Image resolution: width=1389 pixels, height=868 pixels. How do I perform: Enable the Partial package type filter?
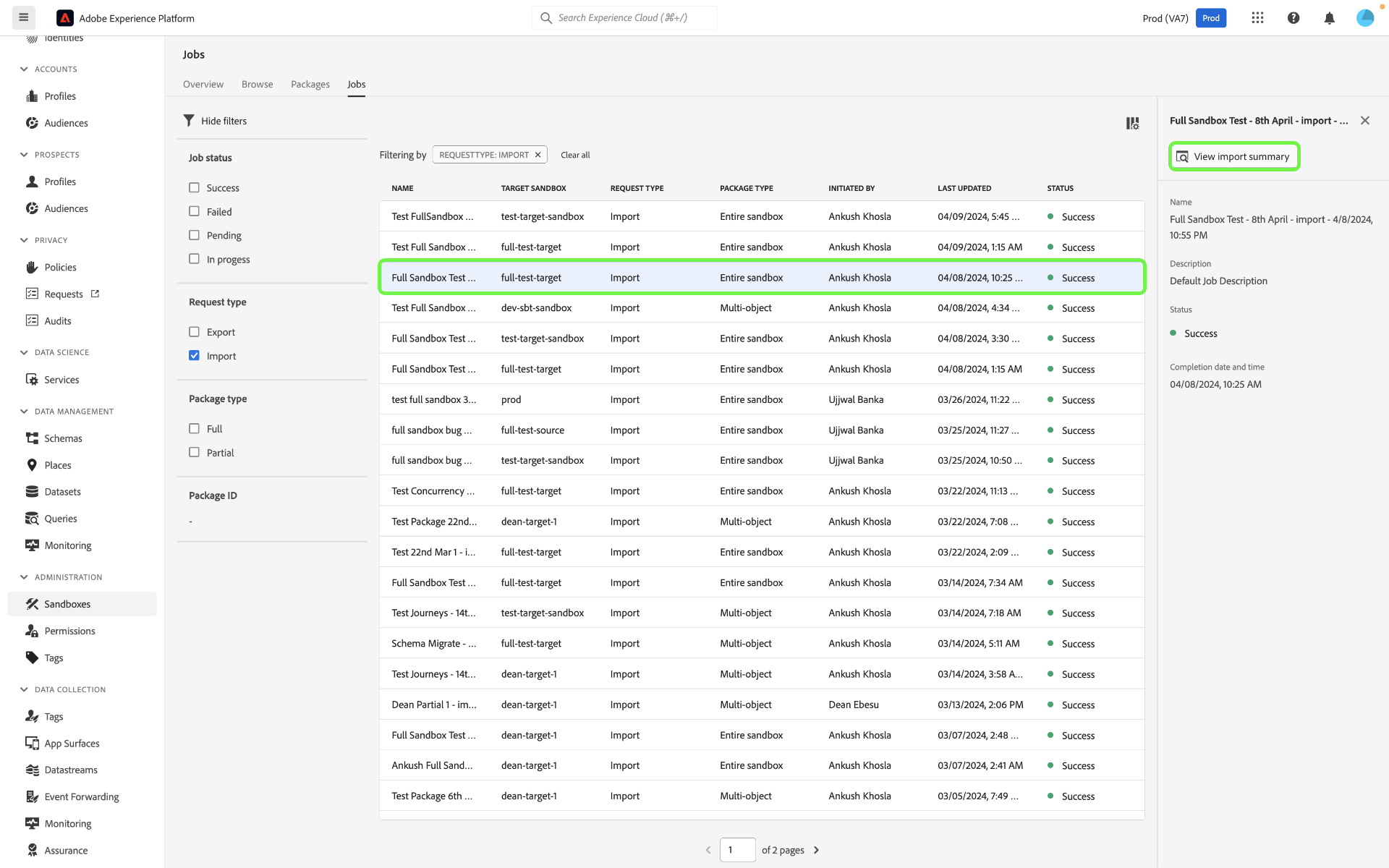pyautogui.click(x=194, y=452)
